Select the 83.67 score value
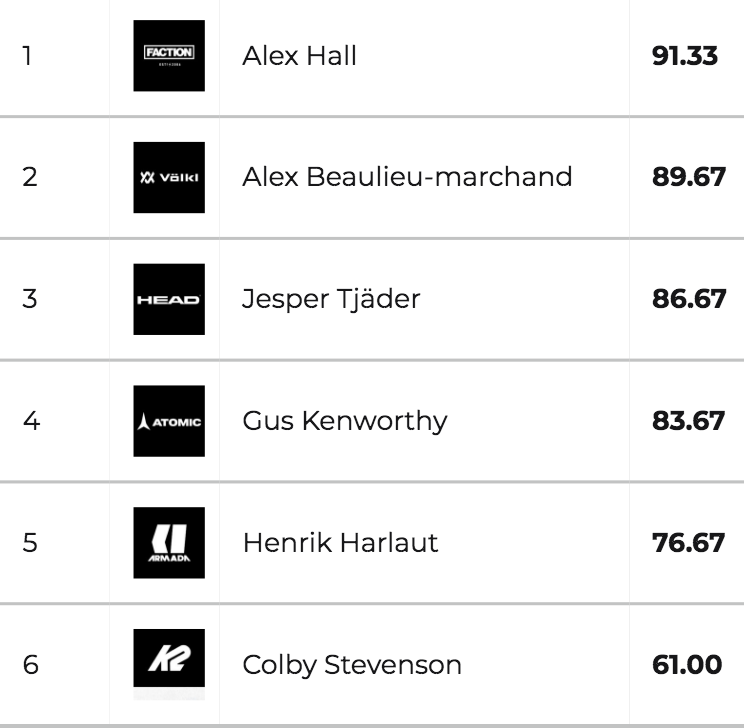 tap(688, 421)
